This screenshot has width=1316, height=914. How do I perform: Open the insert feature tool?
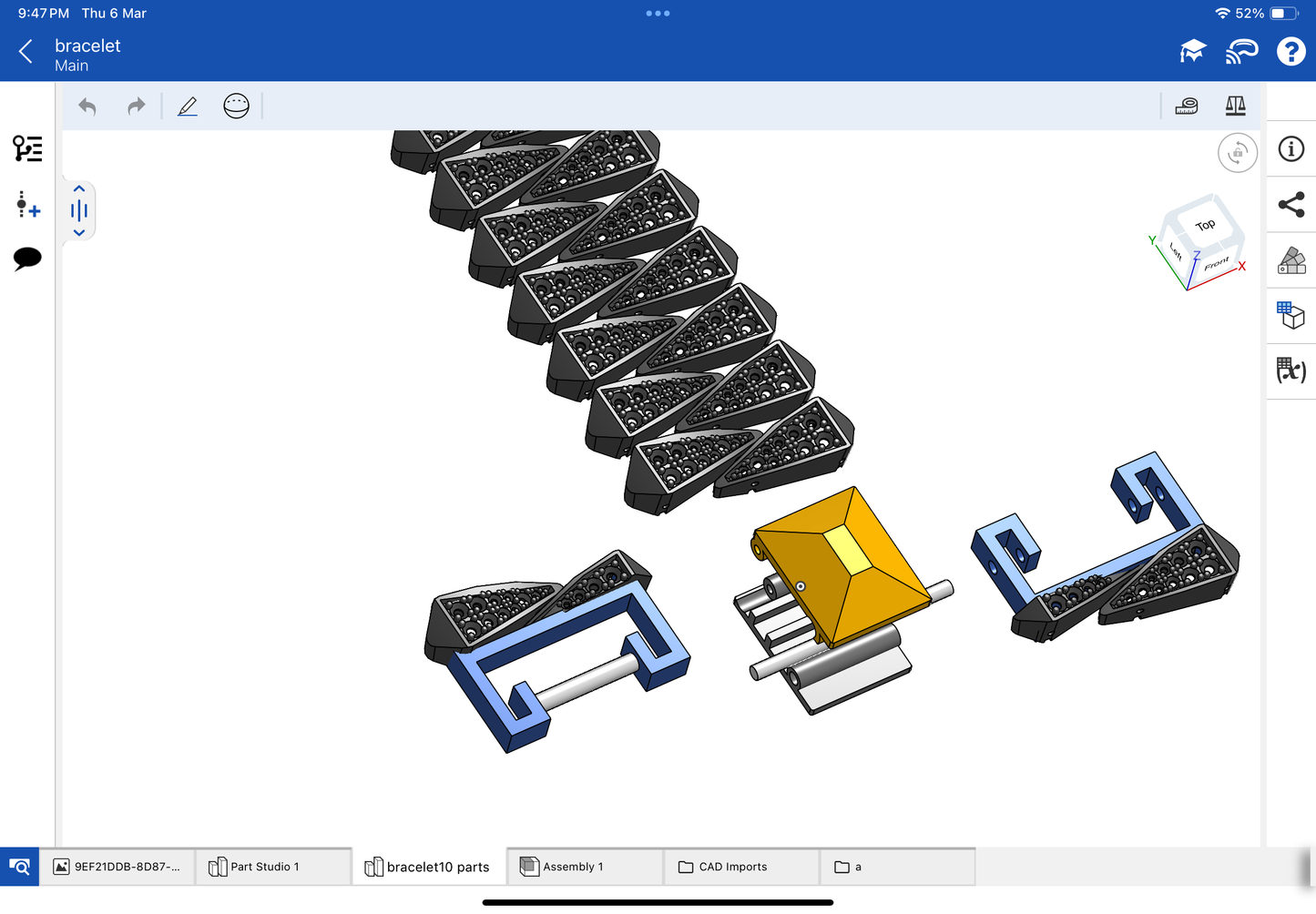point(27,205)
